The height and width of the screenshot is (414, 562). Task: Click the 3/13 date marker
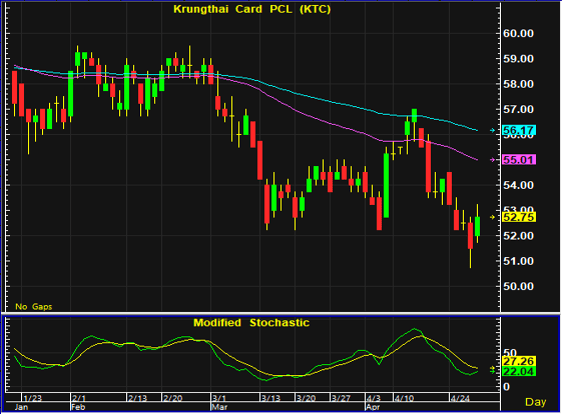(x=271, y=398)
